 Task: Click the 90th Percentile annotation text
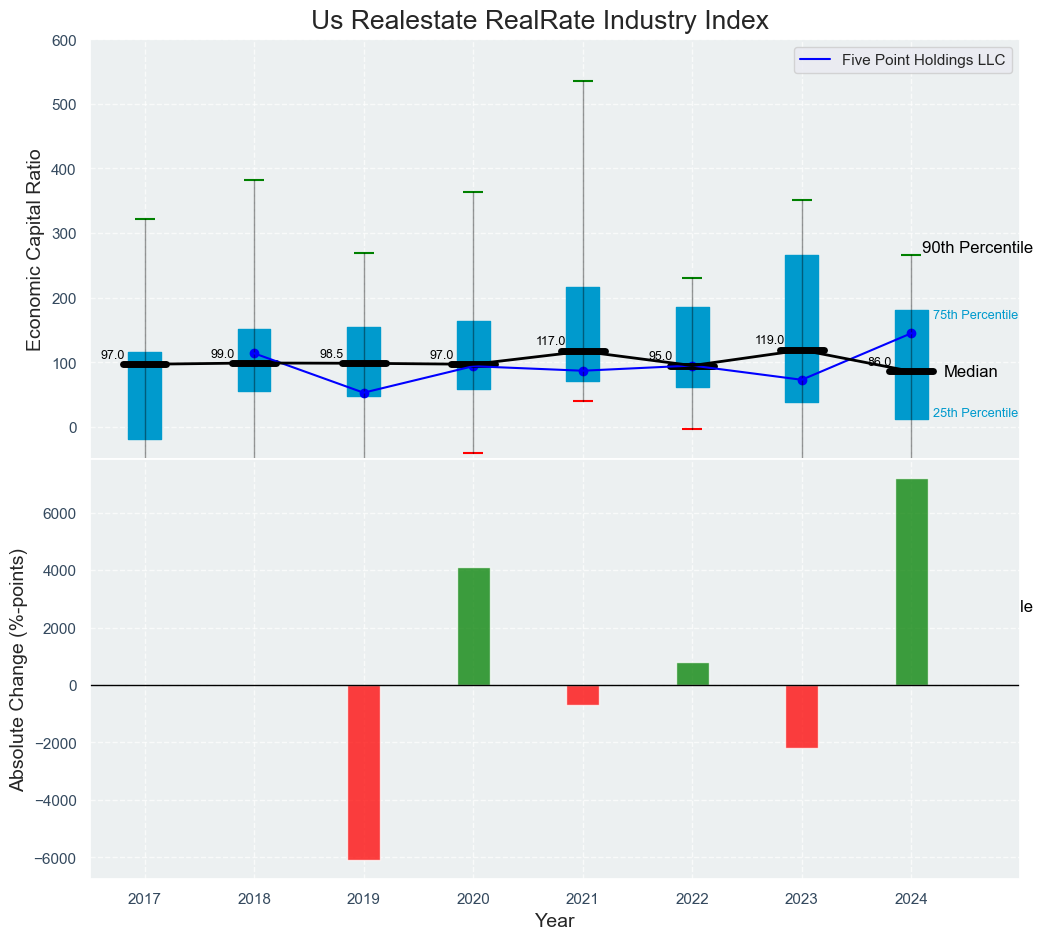(x=976, y=248)
